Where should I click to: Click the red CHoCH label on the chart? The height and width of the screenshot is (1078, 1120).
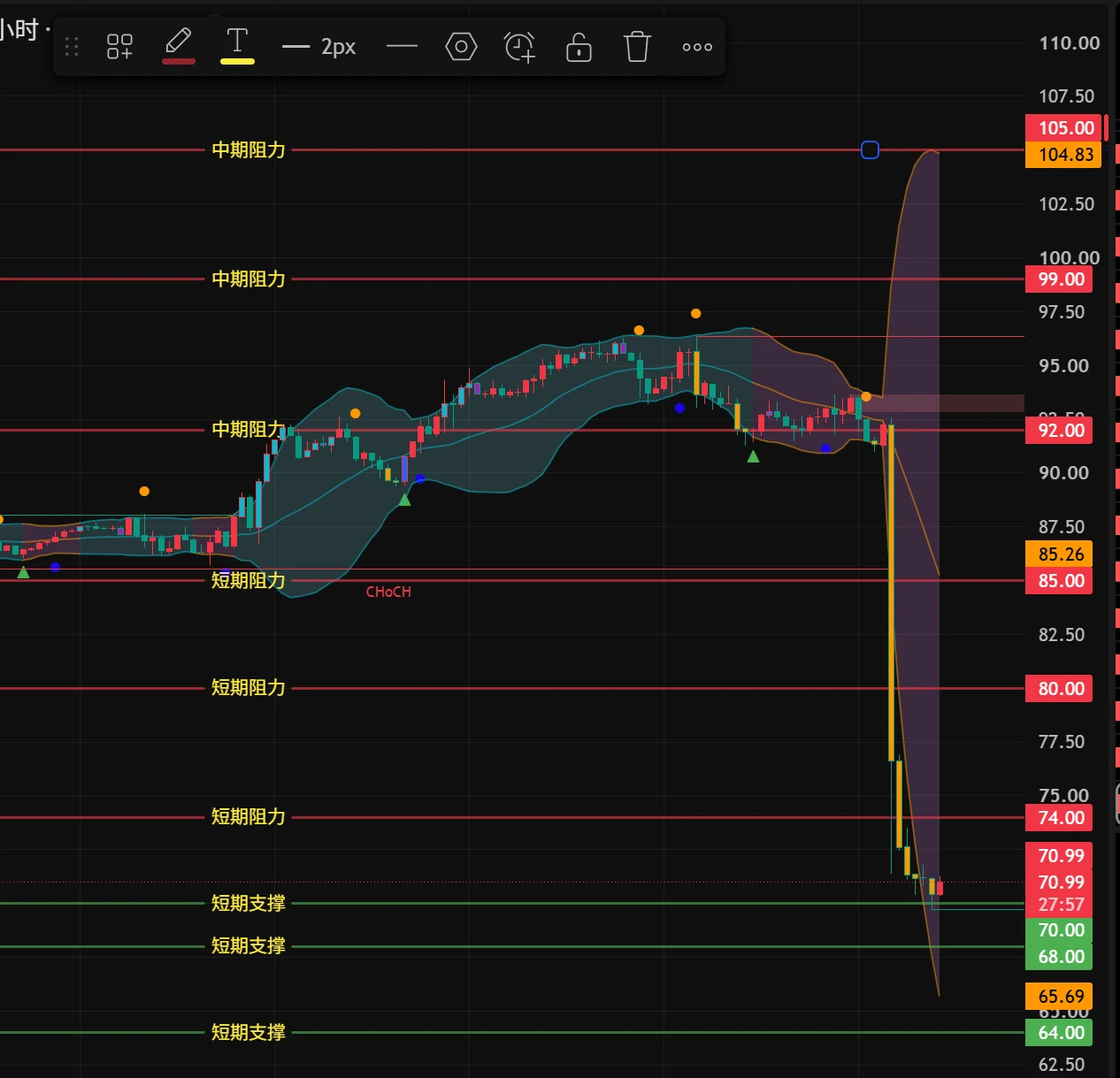click(388, 592)
